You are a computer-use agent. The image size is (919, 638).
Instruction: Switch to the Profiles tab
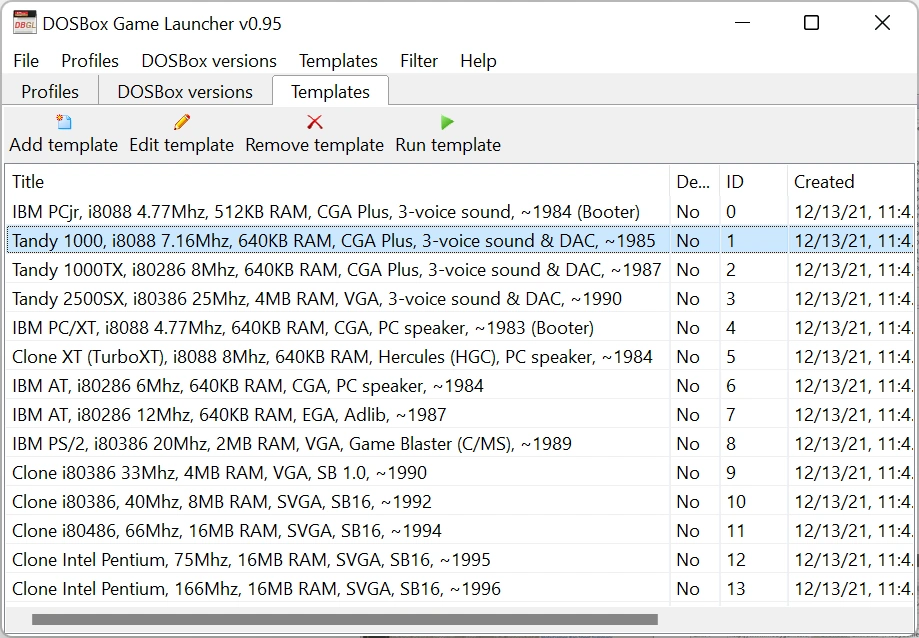pos(50,91)
